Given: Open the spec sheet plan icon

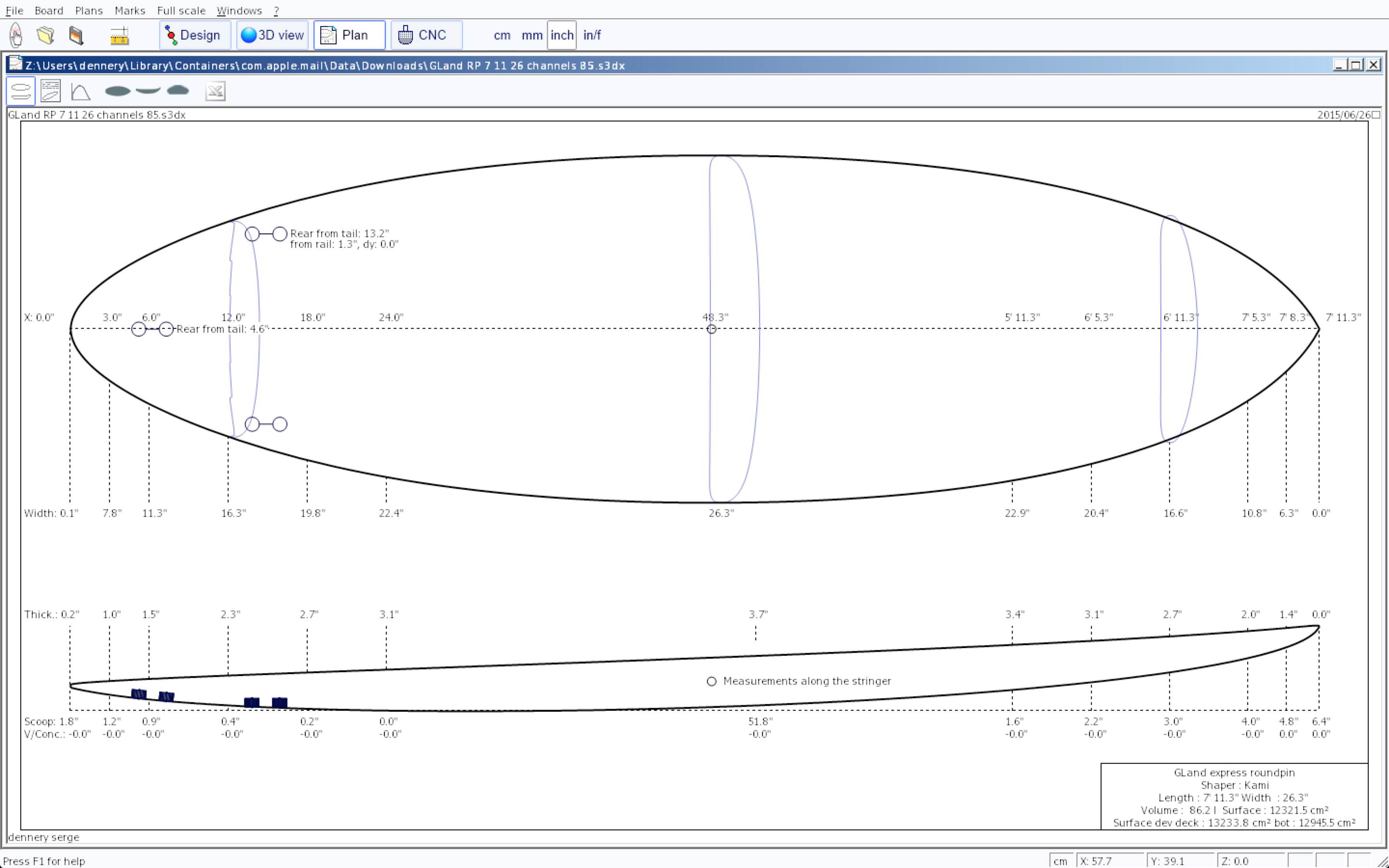Looking at the screenshot, I should [51, 91].
